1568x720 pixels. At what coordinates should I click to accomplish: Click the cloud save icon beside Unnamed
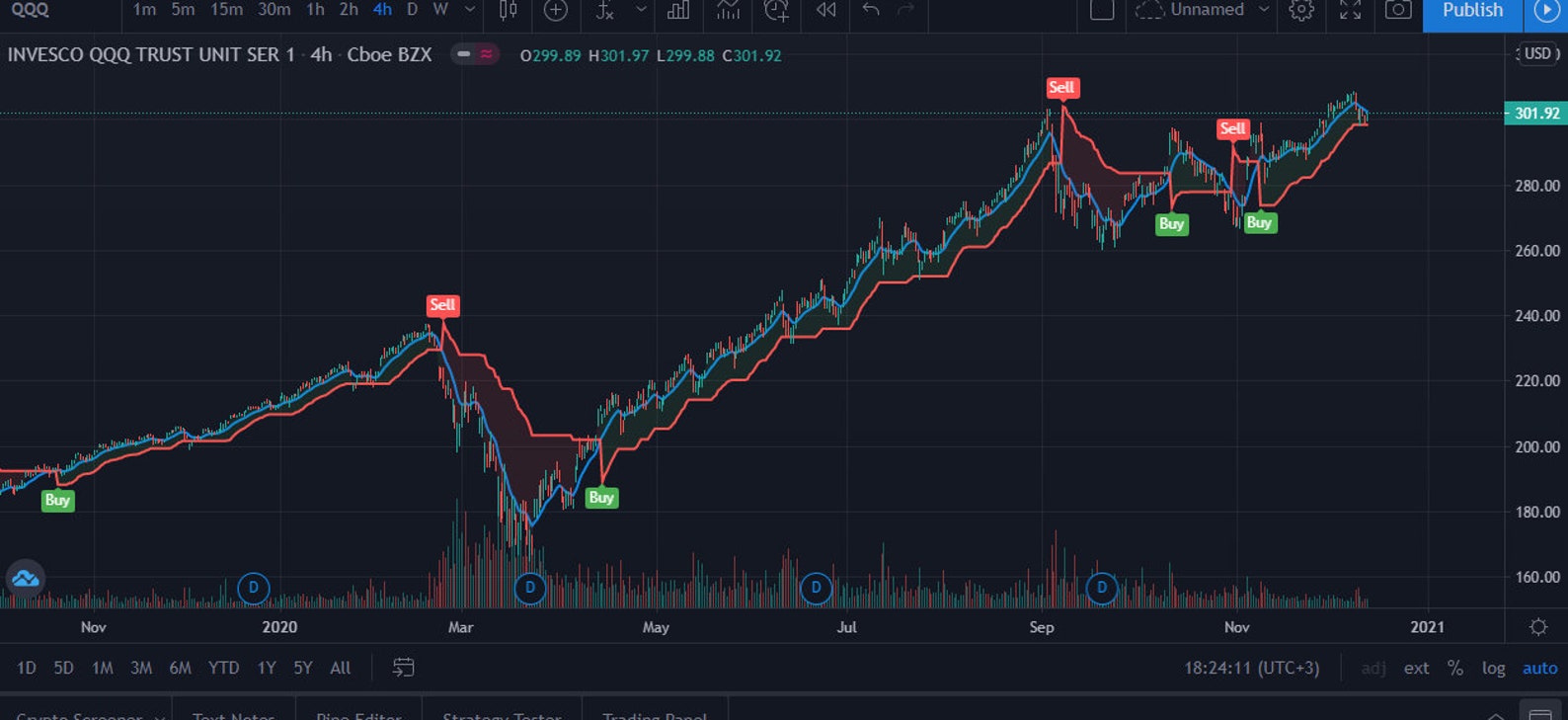(1149, 11)
